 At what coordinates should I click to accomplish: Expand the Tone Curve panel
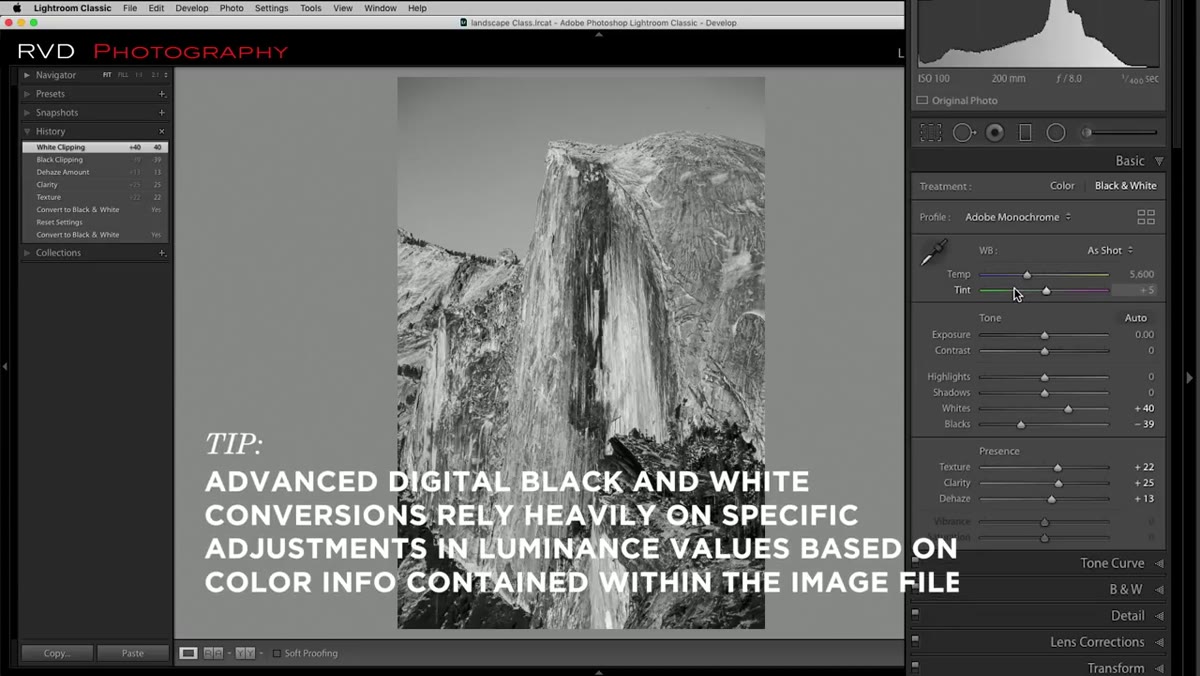[x=1159, y=563]
